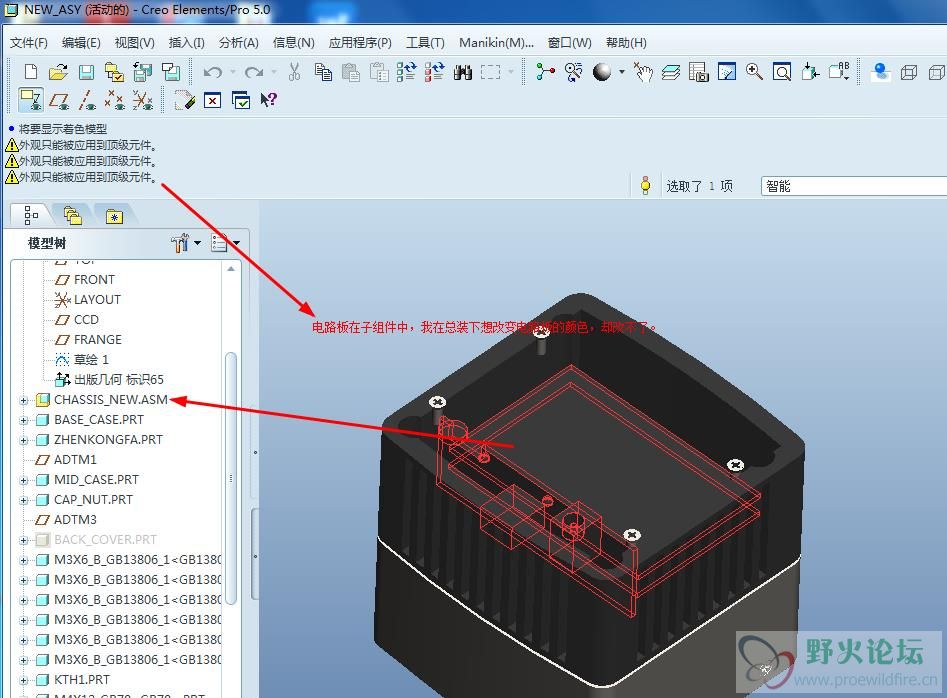Create a new file with the blank page icon

(x=31, y=72)
